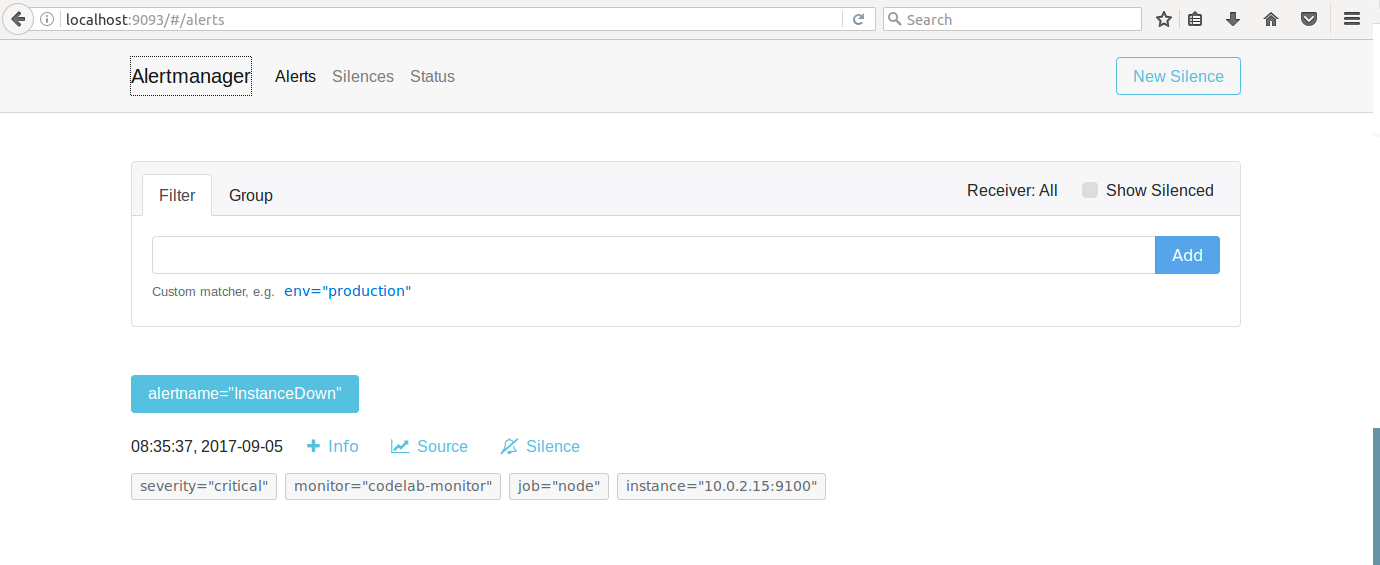Show bookmarks list icon
Image resolution: width=1380 pixels, height=565 pixels.
click(1195, 19)
